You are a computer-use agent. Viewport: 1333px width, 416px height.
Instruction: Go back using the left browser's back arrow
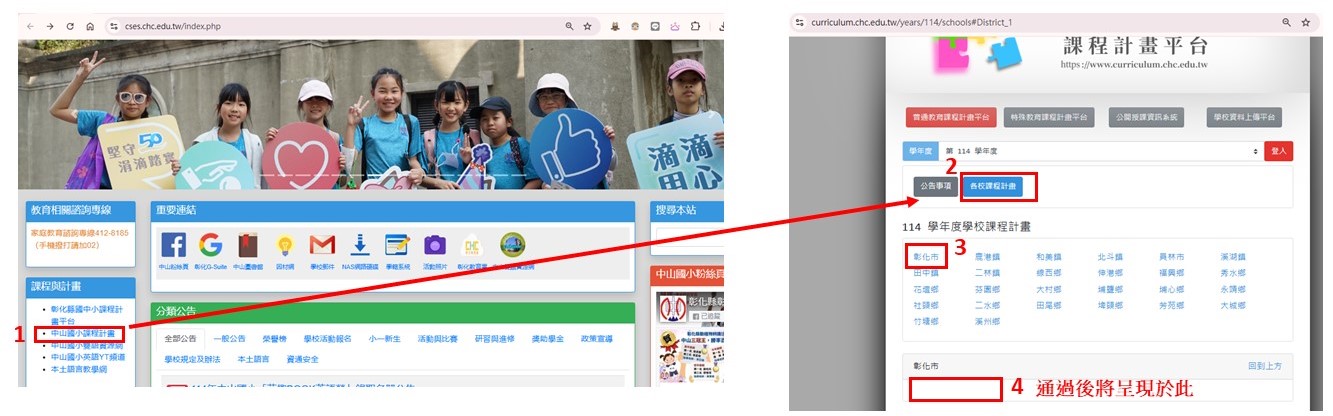tap(29, 26)
